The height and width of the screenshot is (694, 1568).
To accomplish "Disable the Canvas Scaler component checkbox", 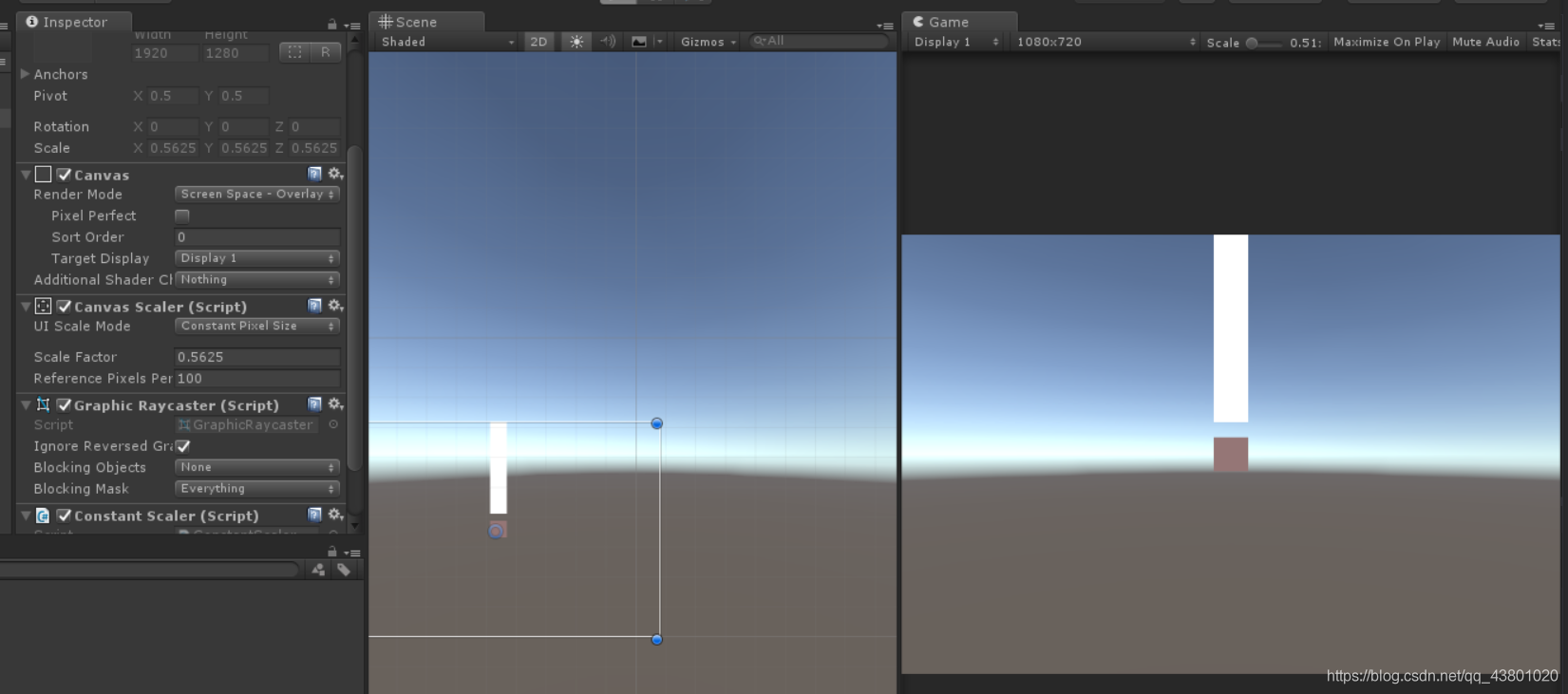I will tap(65, 307).
